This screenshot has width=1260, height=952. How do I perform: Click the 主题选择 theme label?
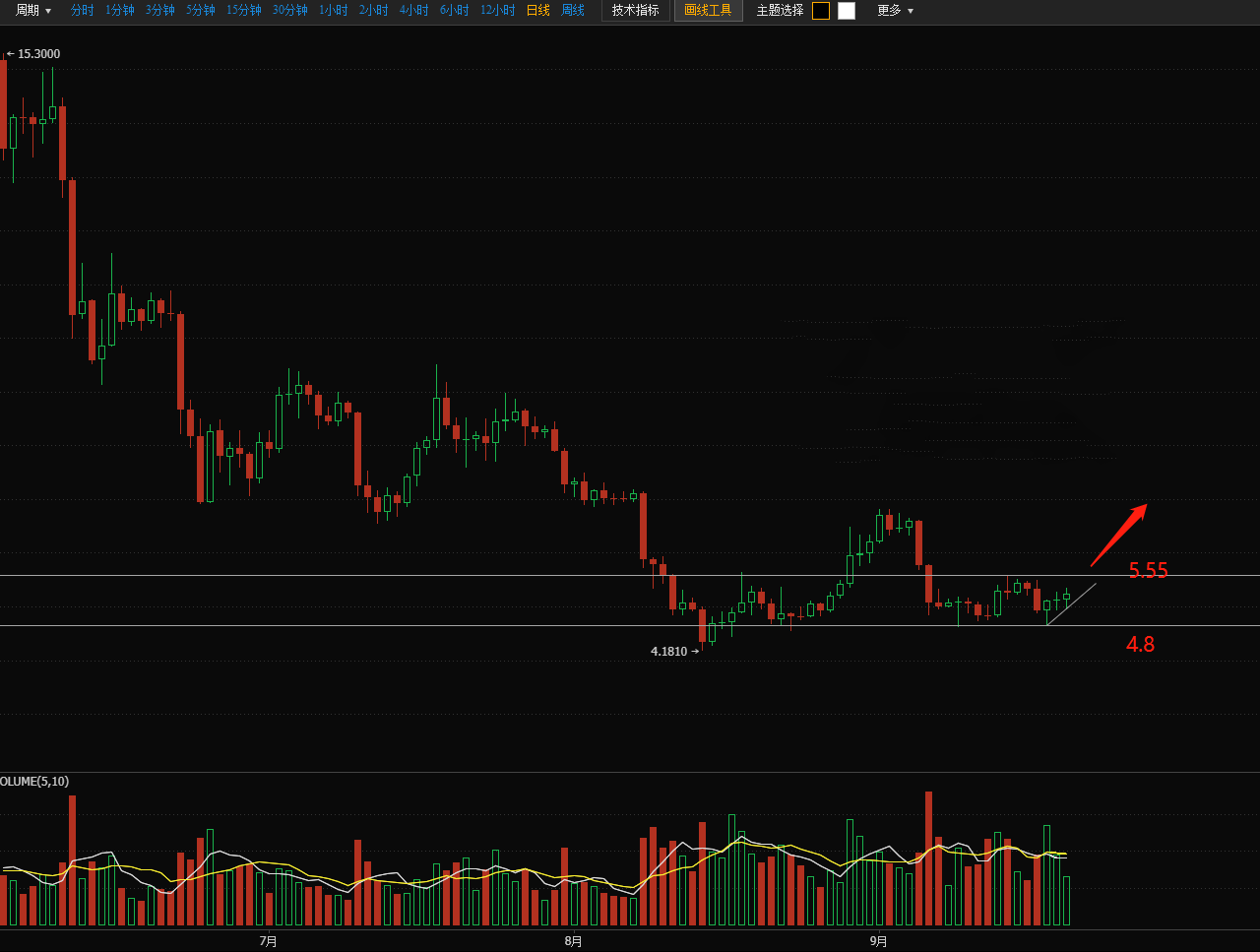coord(780,11)
